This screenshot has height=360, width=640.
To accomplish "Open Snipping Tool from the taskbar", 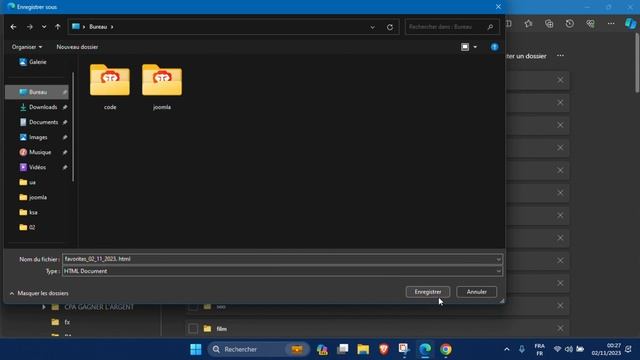I will coord(404,349).
